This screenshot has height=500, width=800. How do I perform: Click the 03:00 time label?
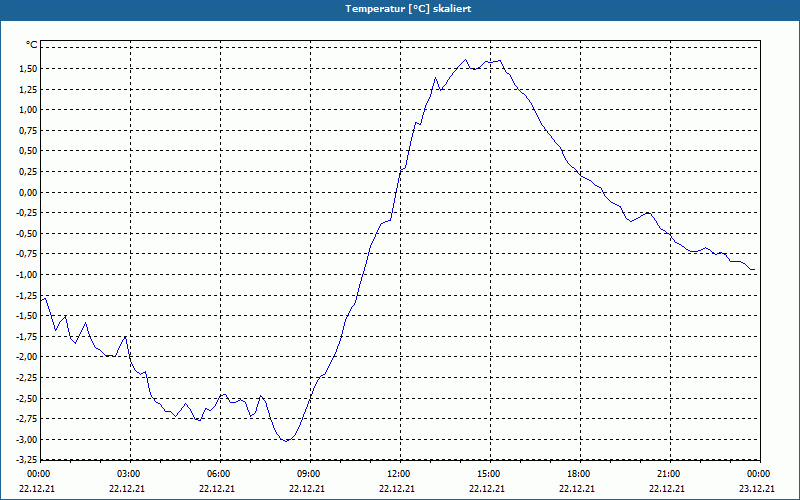pyautogui.click(x=130, y=474)
